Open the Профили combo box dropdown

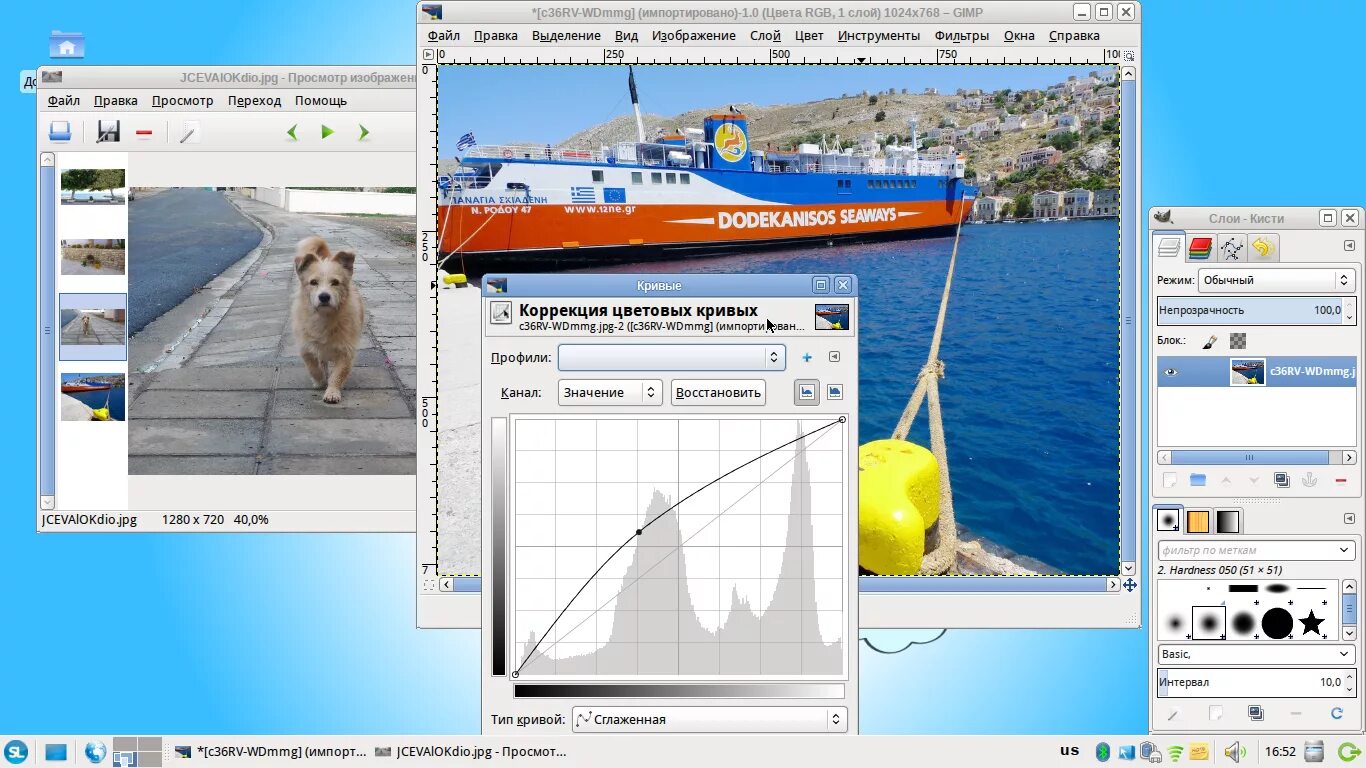(x=672, y=357)
